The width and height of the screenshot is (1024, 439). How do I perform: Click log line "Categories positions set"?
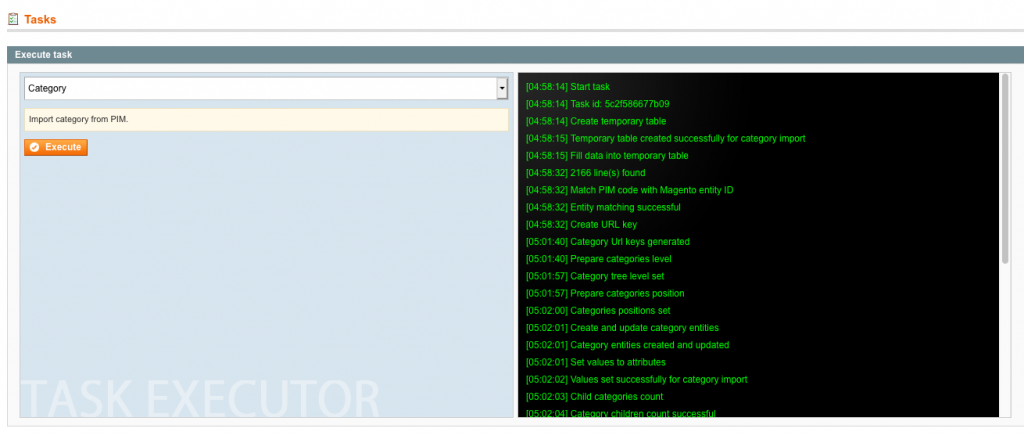coord(598,310)
